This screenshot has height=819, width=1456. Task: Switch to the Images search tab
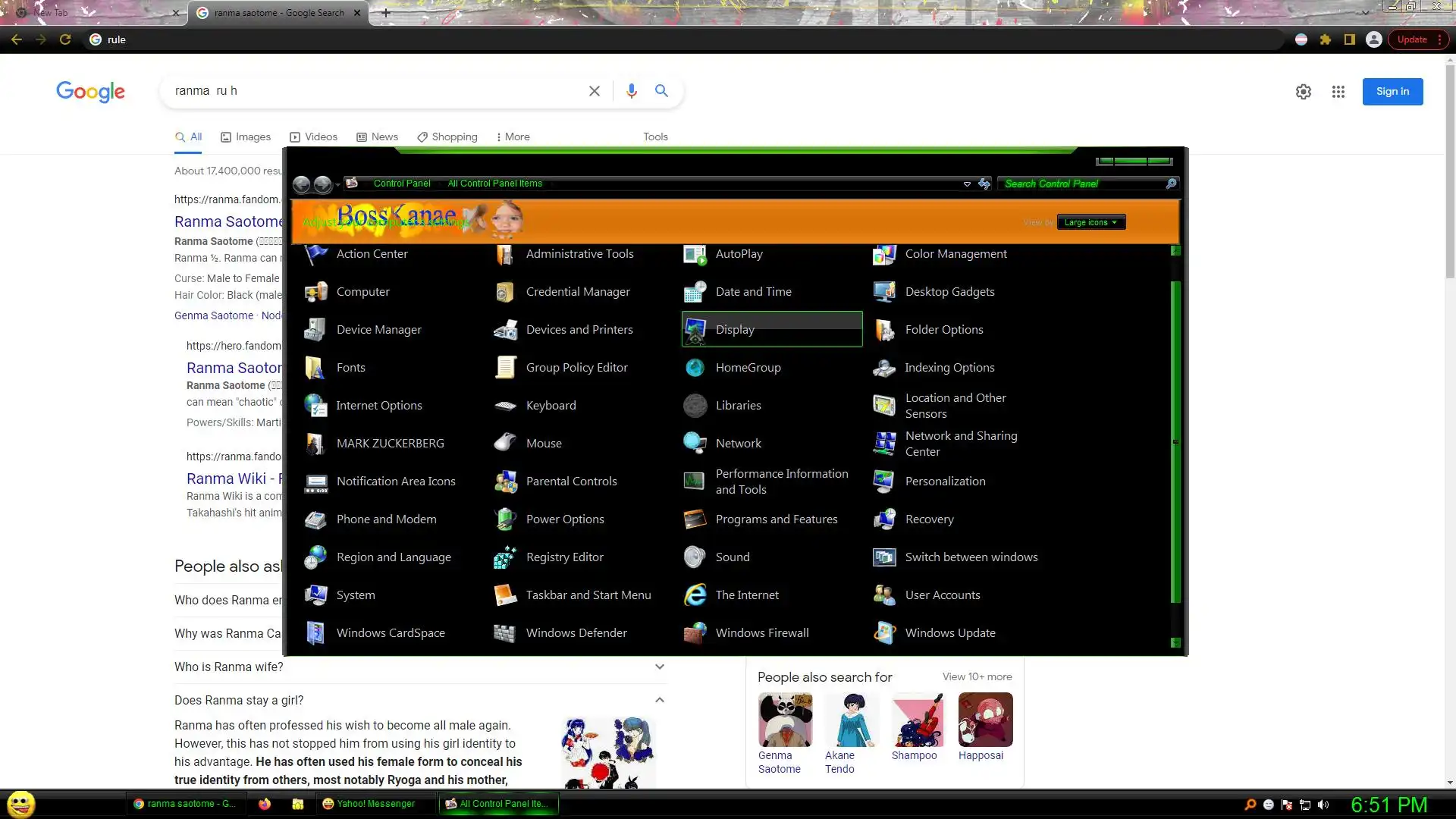point(246,136)
